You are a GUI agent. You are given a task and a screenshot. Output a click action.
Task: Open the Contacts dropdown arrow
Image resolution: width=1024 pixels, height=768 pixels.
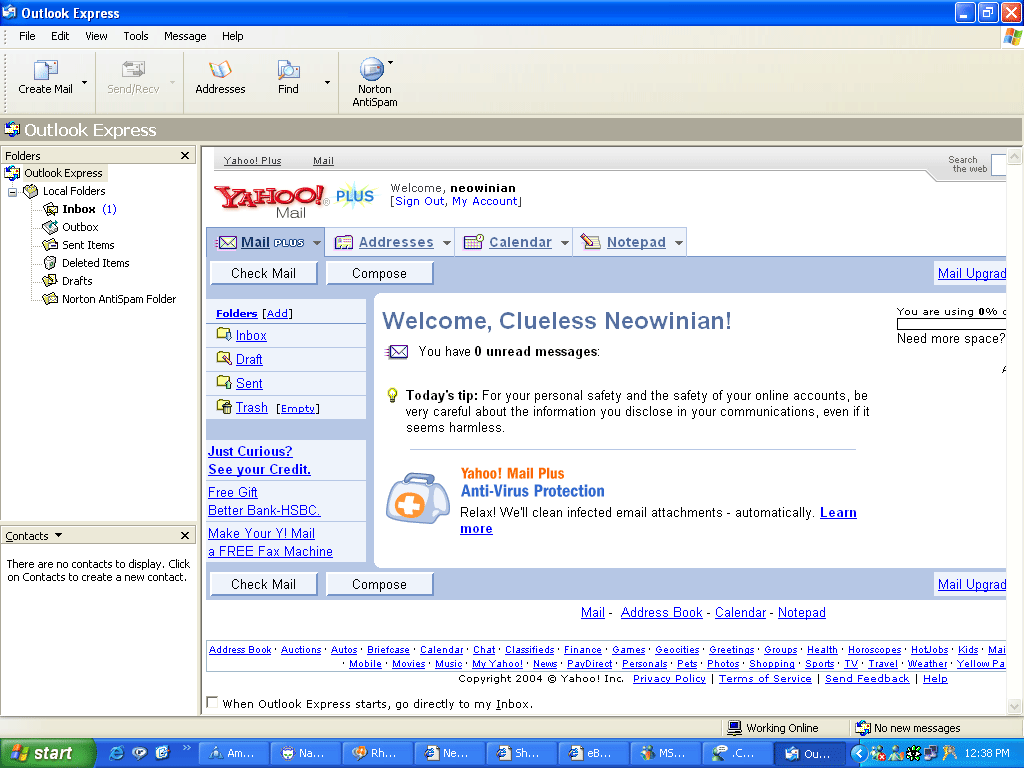tap(59, 535)
